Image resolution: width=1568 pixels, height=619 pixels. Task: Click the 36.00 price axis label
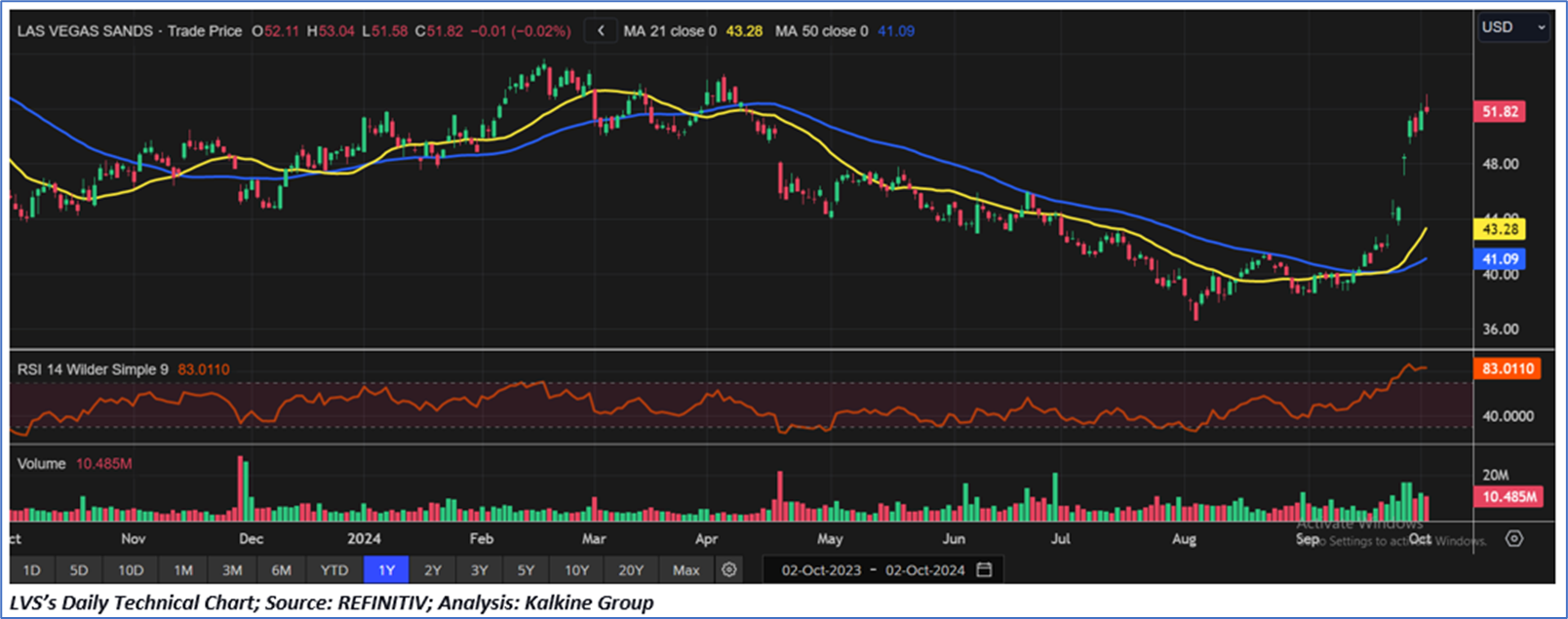coord(1501,329)
